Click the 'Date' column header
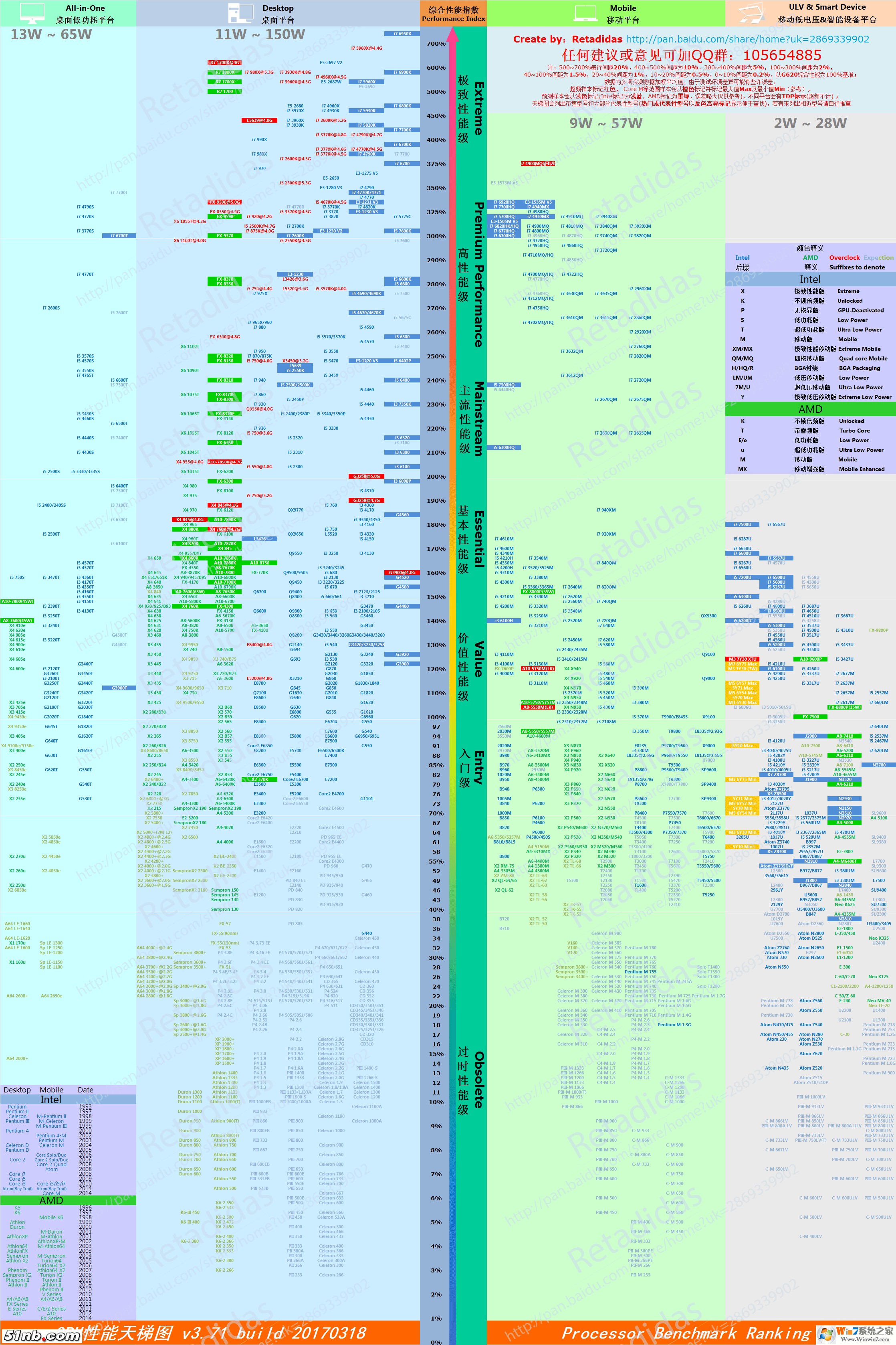The width and height of the screenshot is (896, 1345). 85,1090
